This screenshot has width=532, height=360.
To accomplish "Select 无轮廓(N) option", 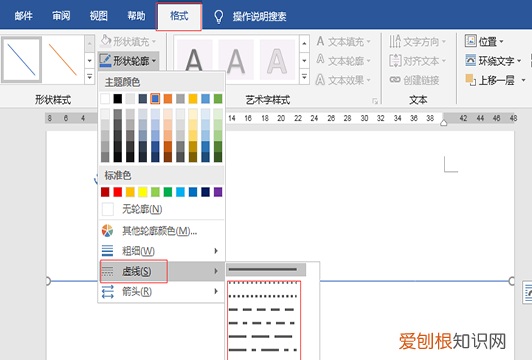I will (162, 209).
